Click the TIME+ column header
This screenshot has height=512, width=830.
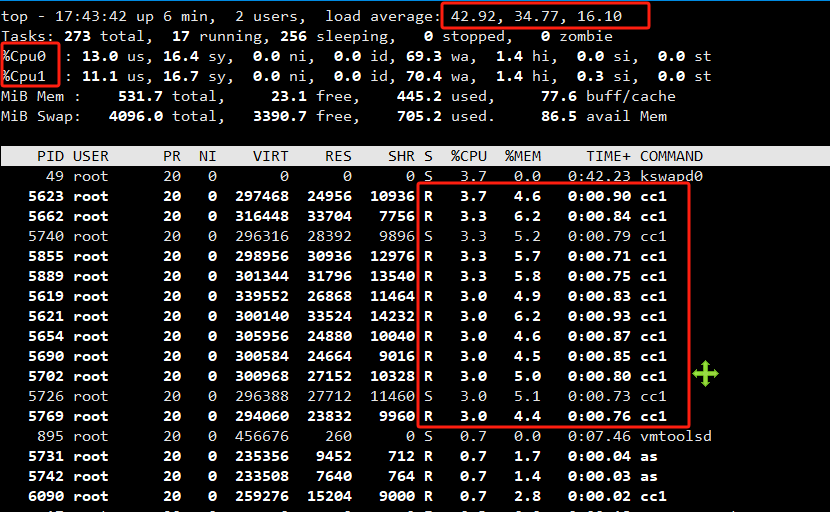(x=608, y=156)
